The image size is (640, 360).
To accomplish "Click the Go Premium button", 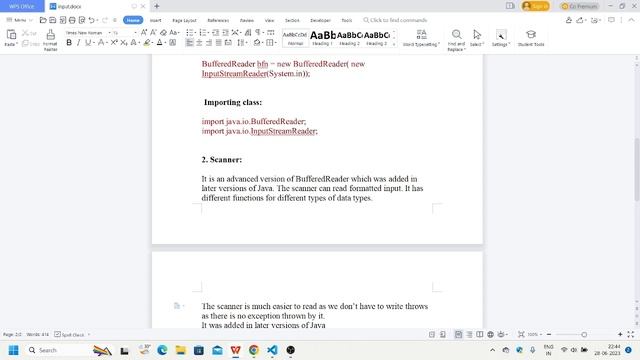I will (x=580, y=6).
